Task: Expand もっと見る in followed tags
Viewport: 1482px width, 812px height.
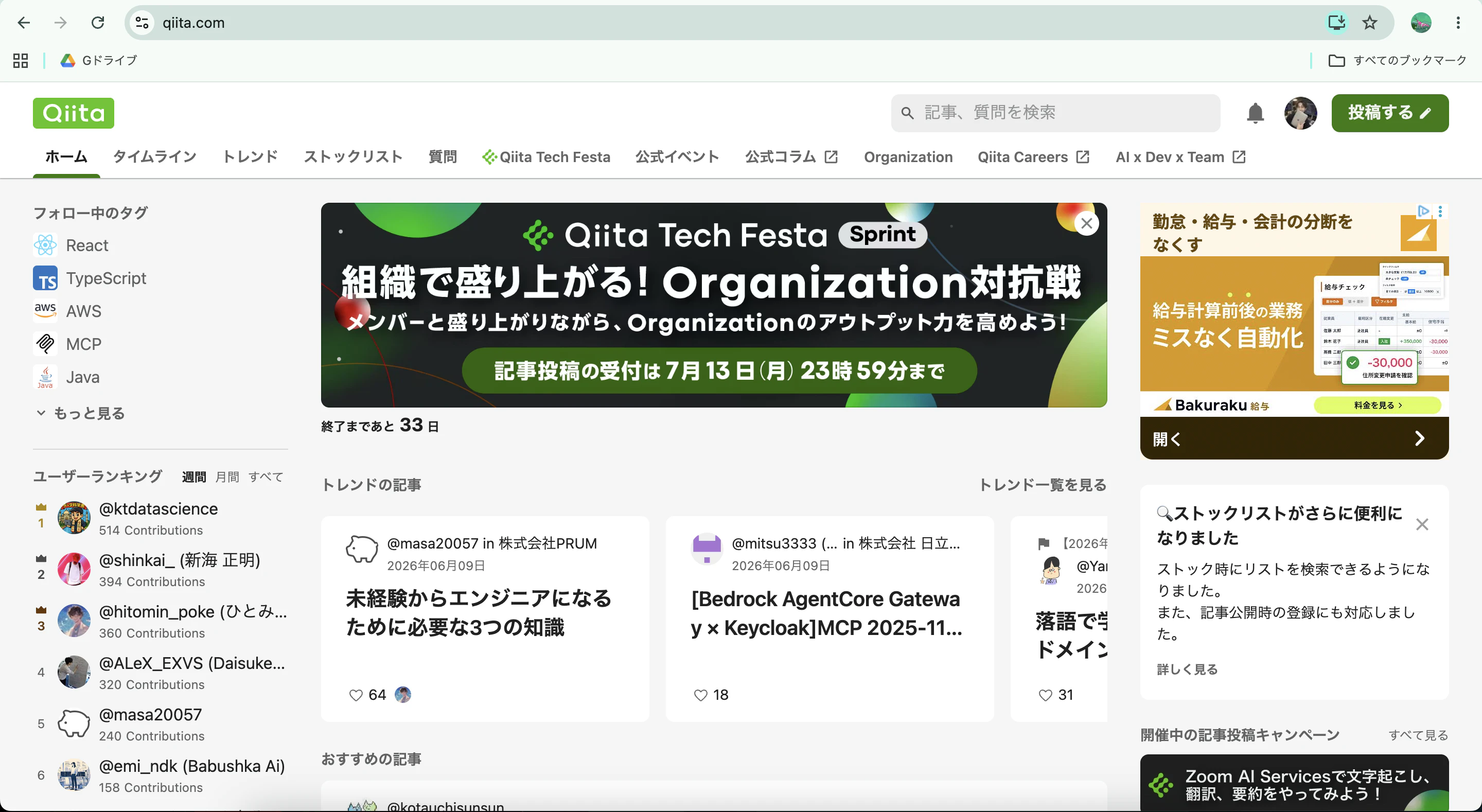Action: 81,413
